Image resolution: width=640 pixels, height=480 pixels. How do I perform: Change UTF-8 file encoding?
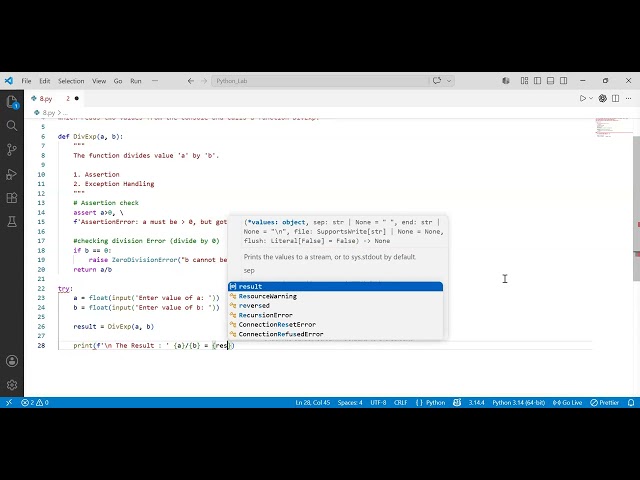coord(378,402)
